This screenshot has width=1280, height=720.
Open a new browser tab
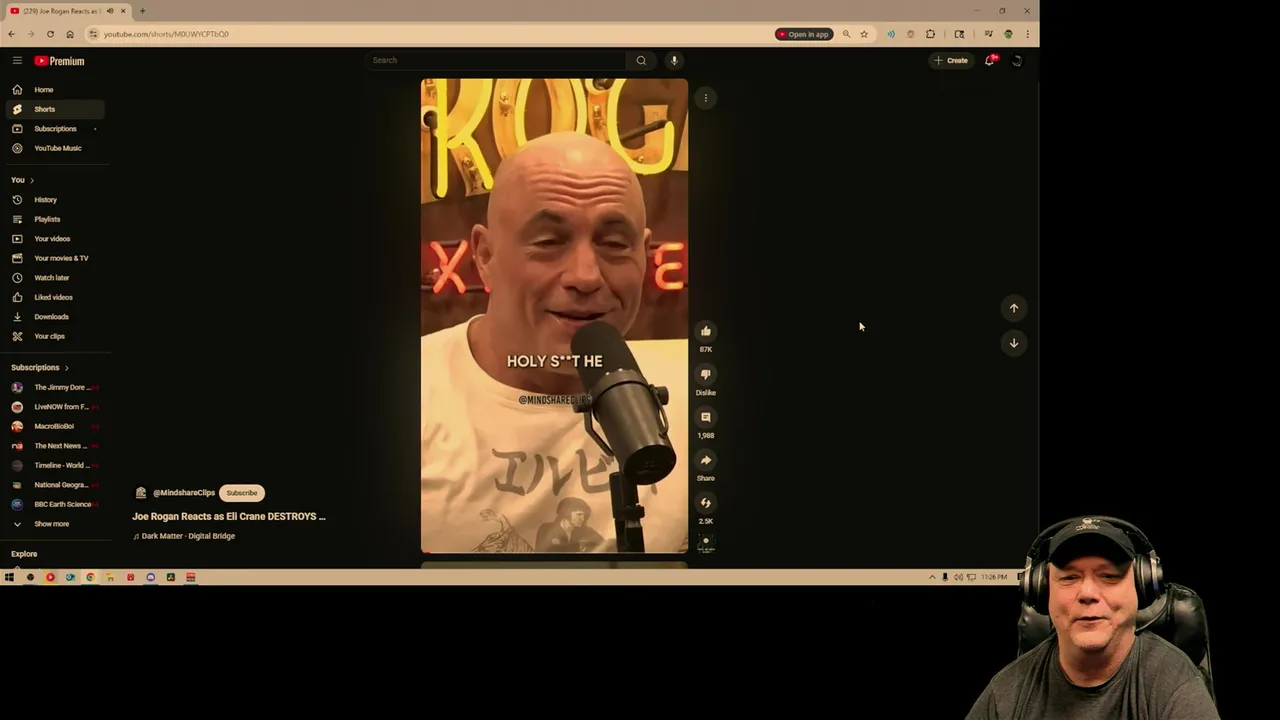tap(142, 11)
